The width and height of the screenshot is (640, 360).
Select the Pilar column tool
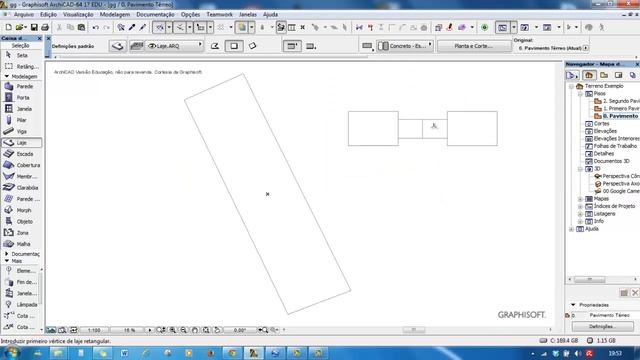click(21, 120)
